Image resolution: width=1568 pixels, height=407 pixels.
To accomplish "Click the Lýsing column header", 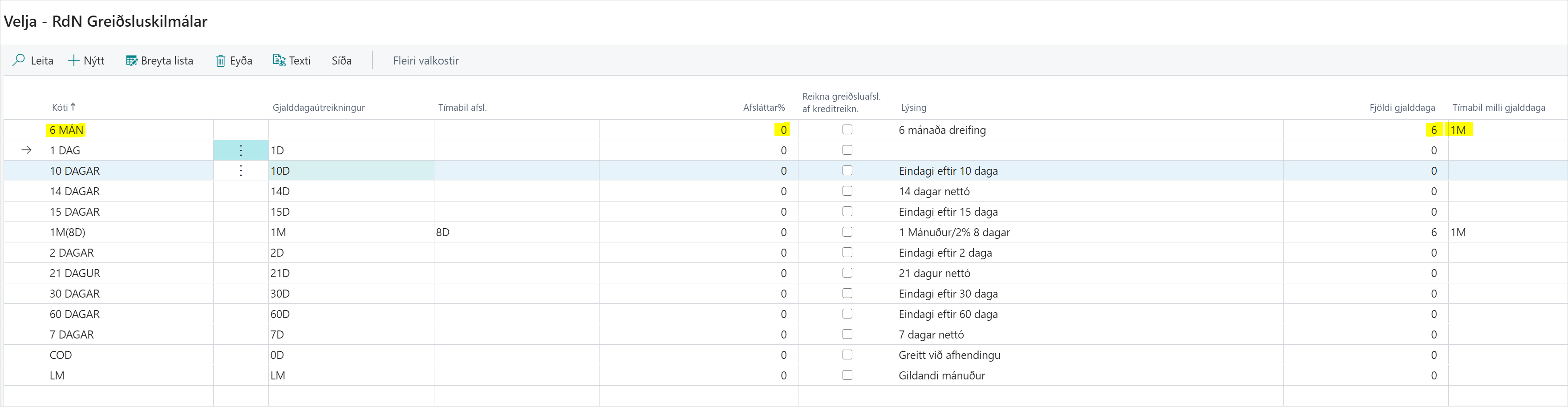I will coord(913,108).
